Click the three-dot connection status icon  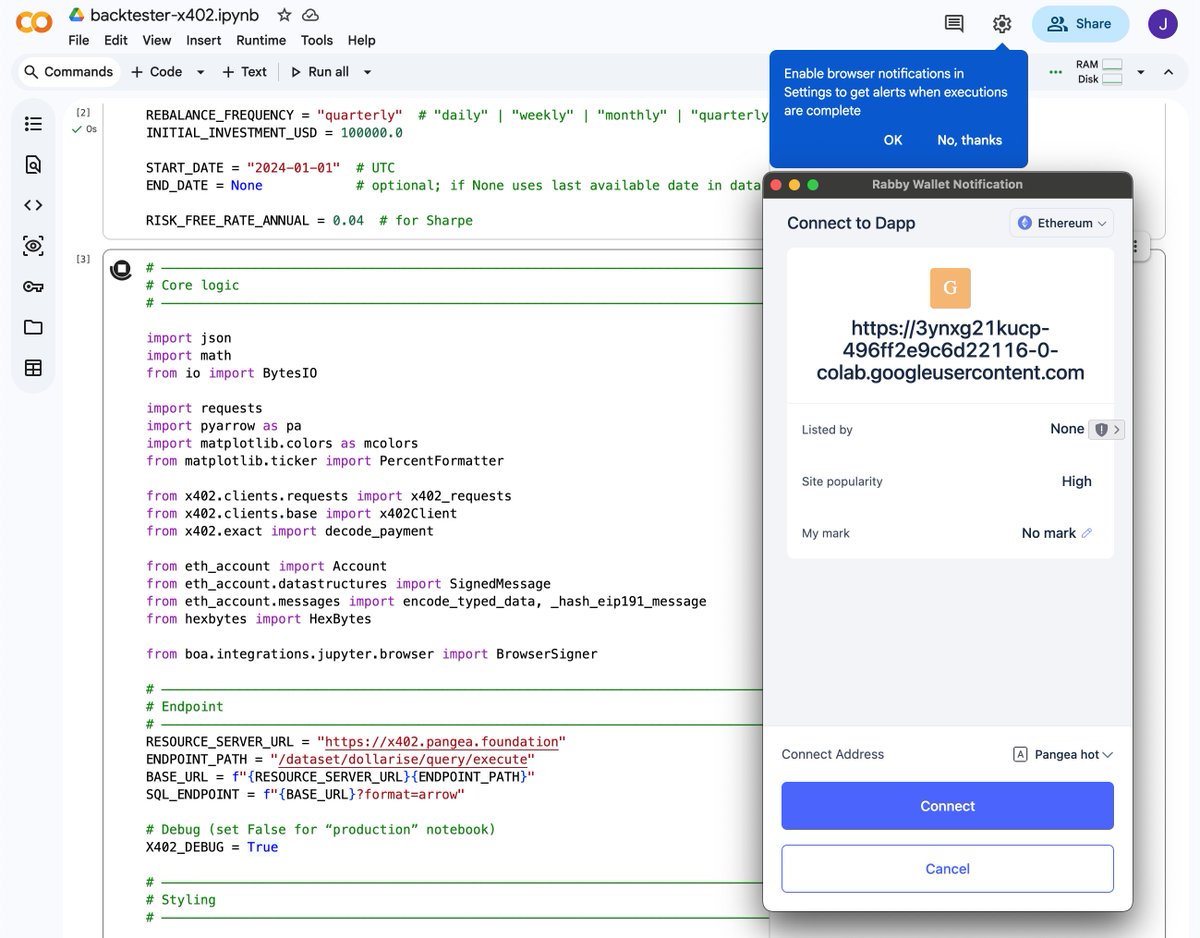pos(1056,72)
